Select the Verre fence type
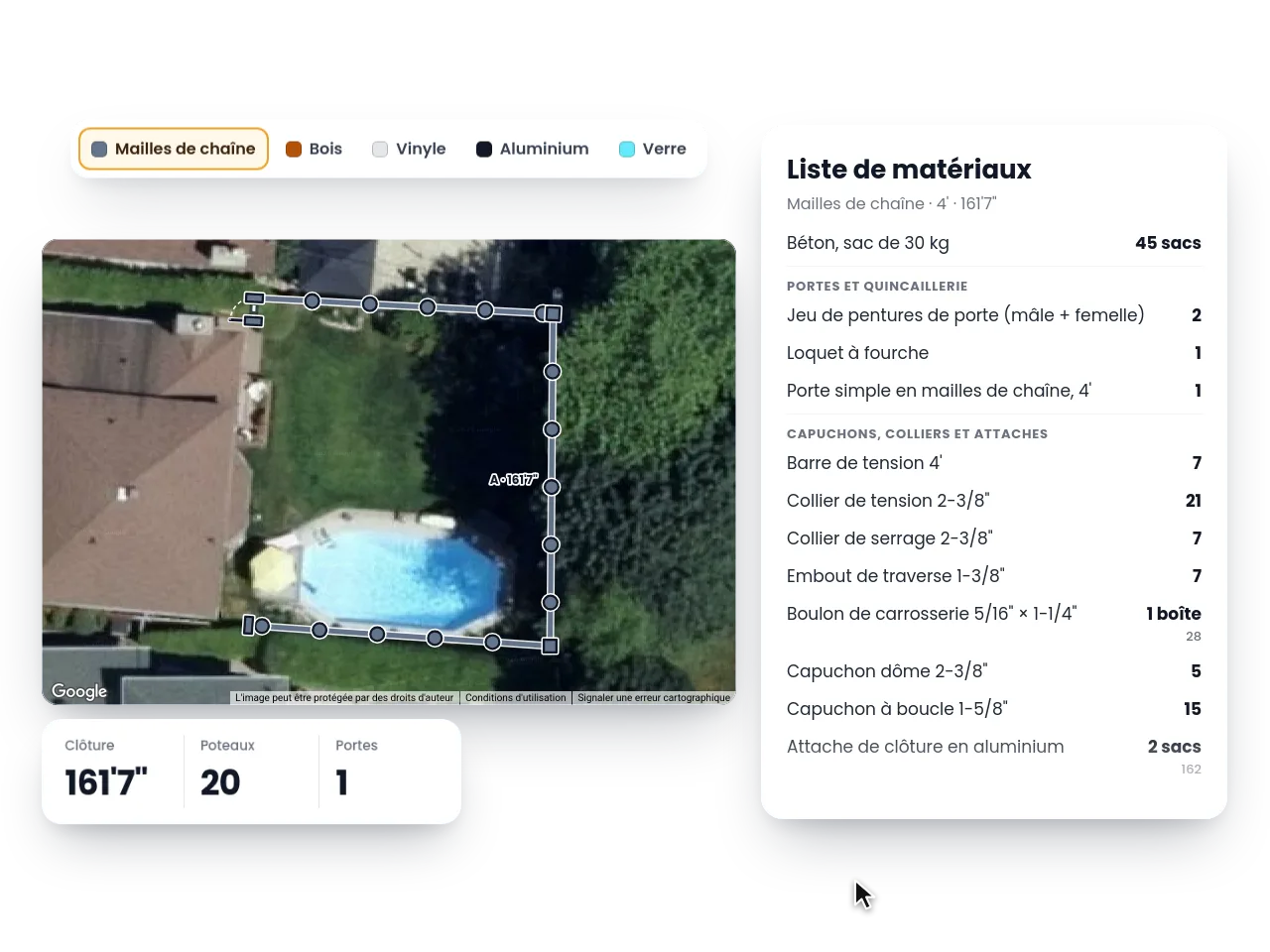This screenshot has height=952, width=1270. click(x=653, y=149)
